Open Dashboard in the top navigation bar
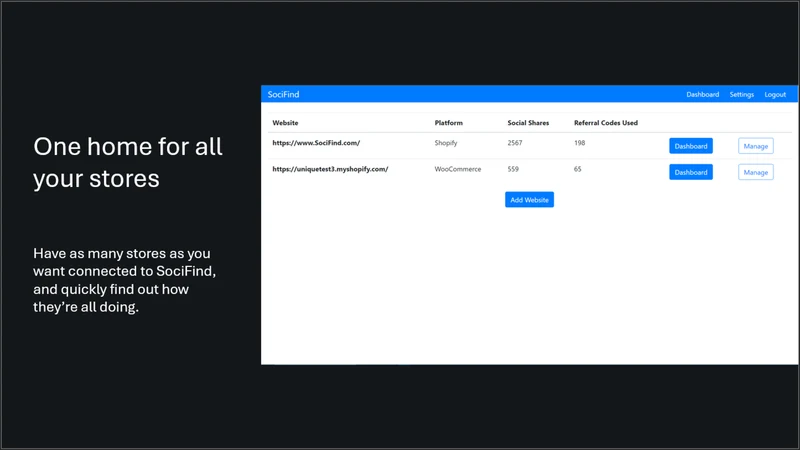Viewport: 800px width, 450px height. 702,94
